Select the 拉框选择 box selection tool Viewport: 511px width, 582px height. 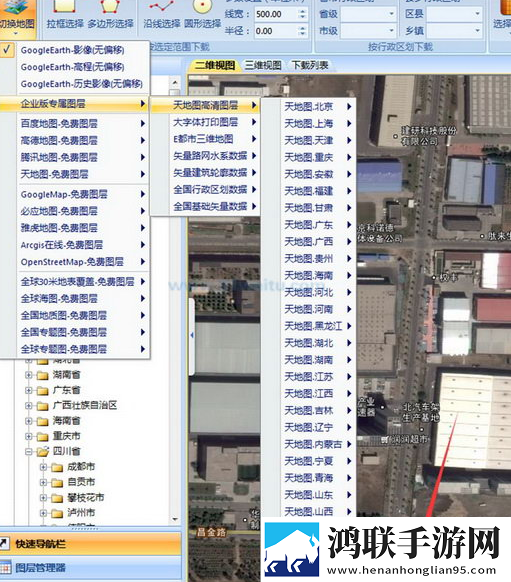(x=65, y=15)
